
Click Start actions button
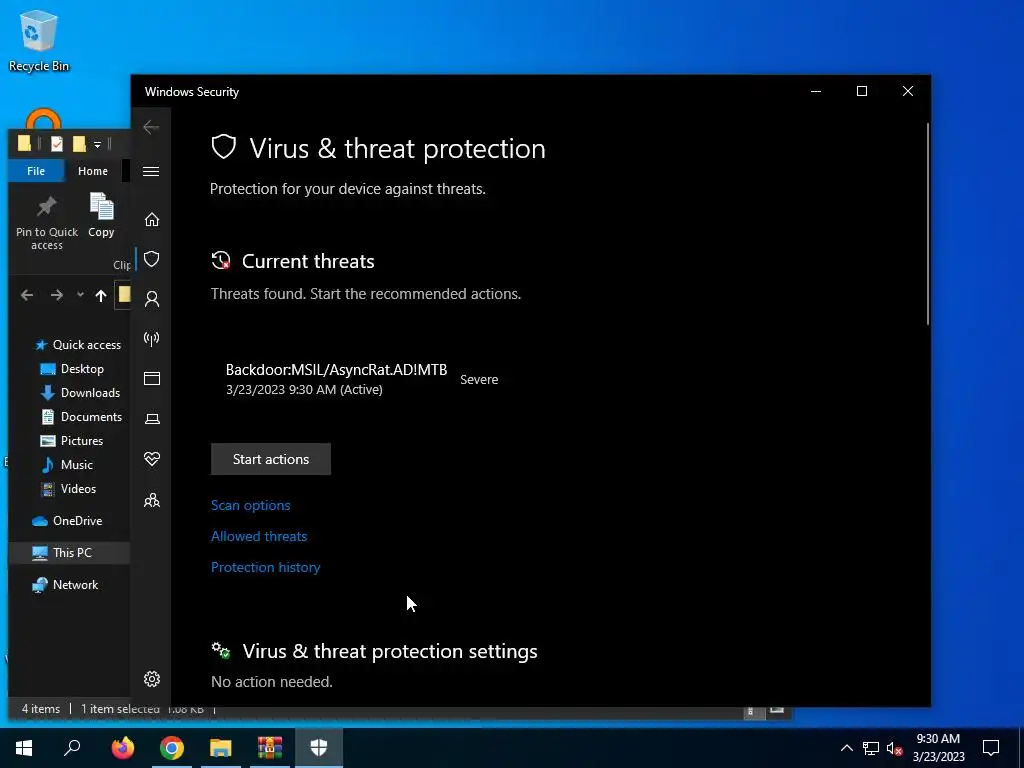(270, 459)
